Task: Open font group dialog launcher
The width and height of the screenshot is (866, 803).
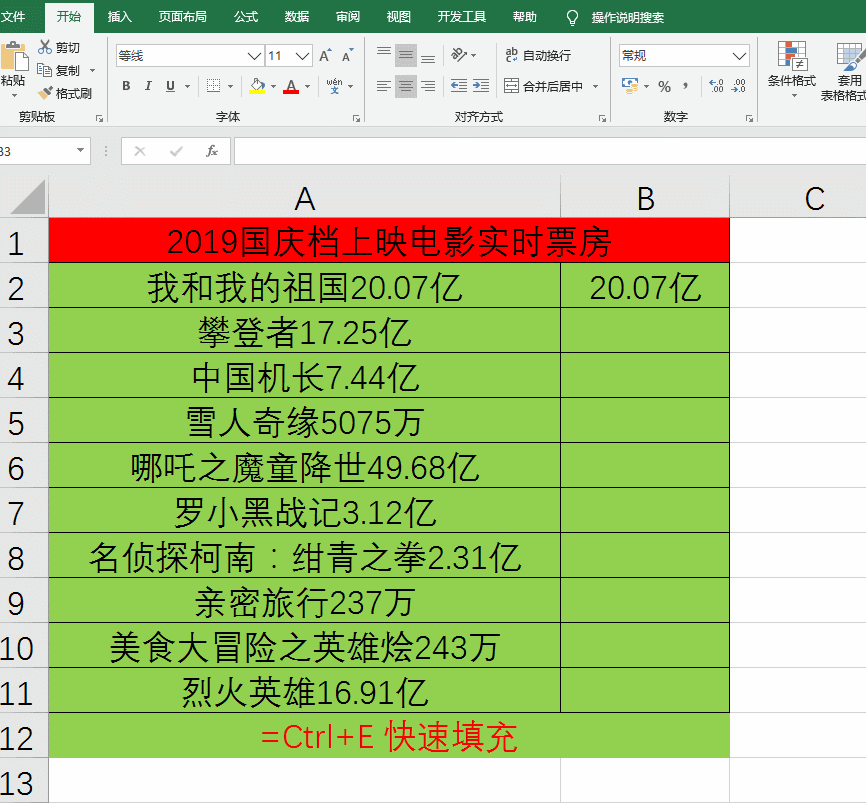Action: [356, 118]
